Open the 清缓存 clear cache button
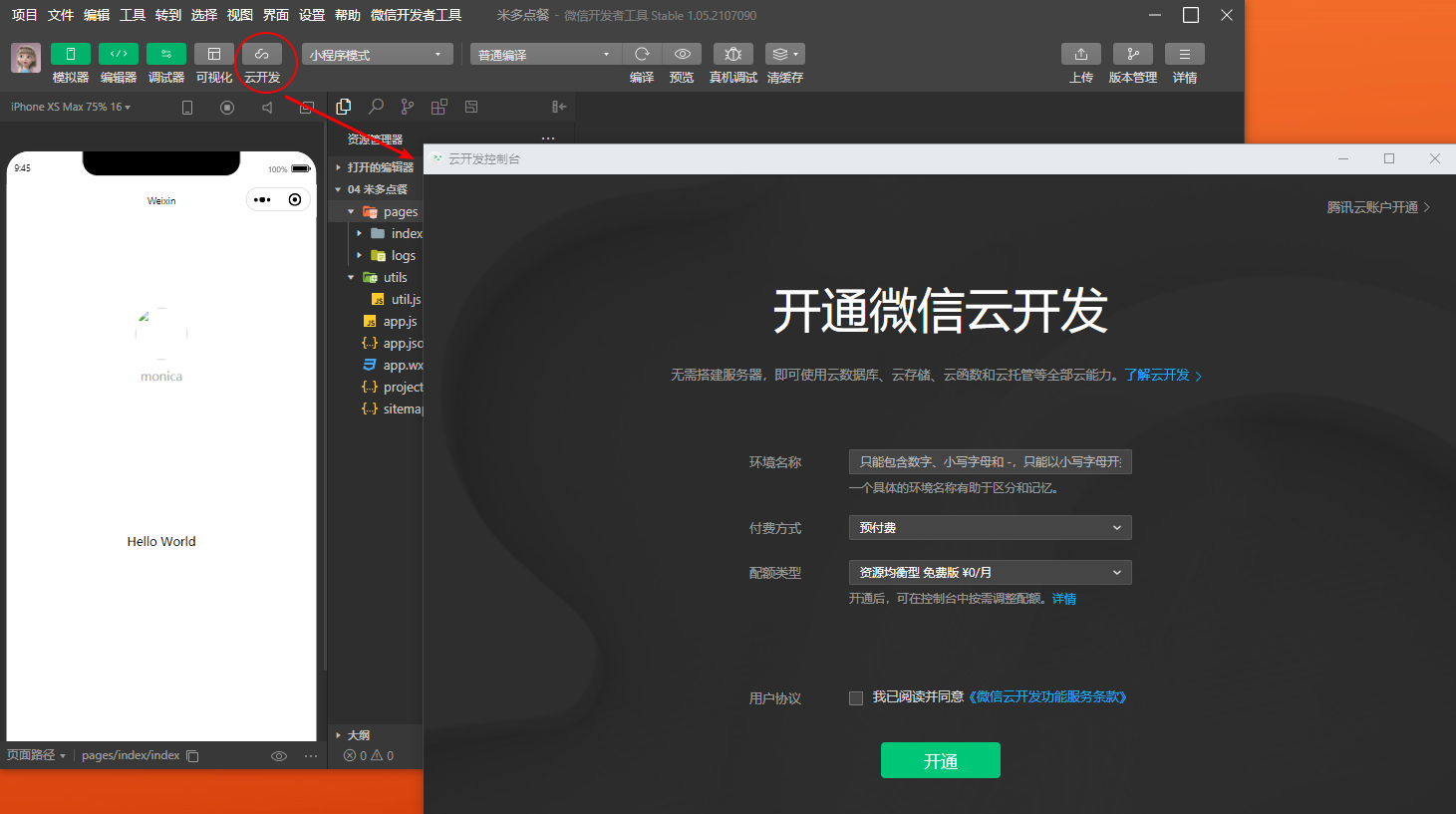The width and height of the screenshot is (1456, 814). click(785, 54)
